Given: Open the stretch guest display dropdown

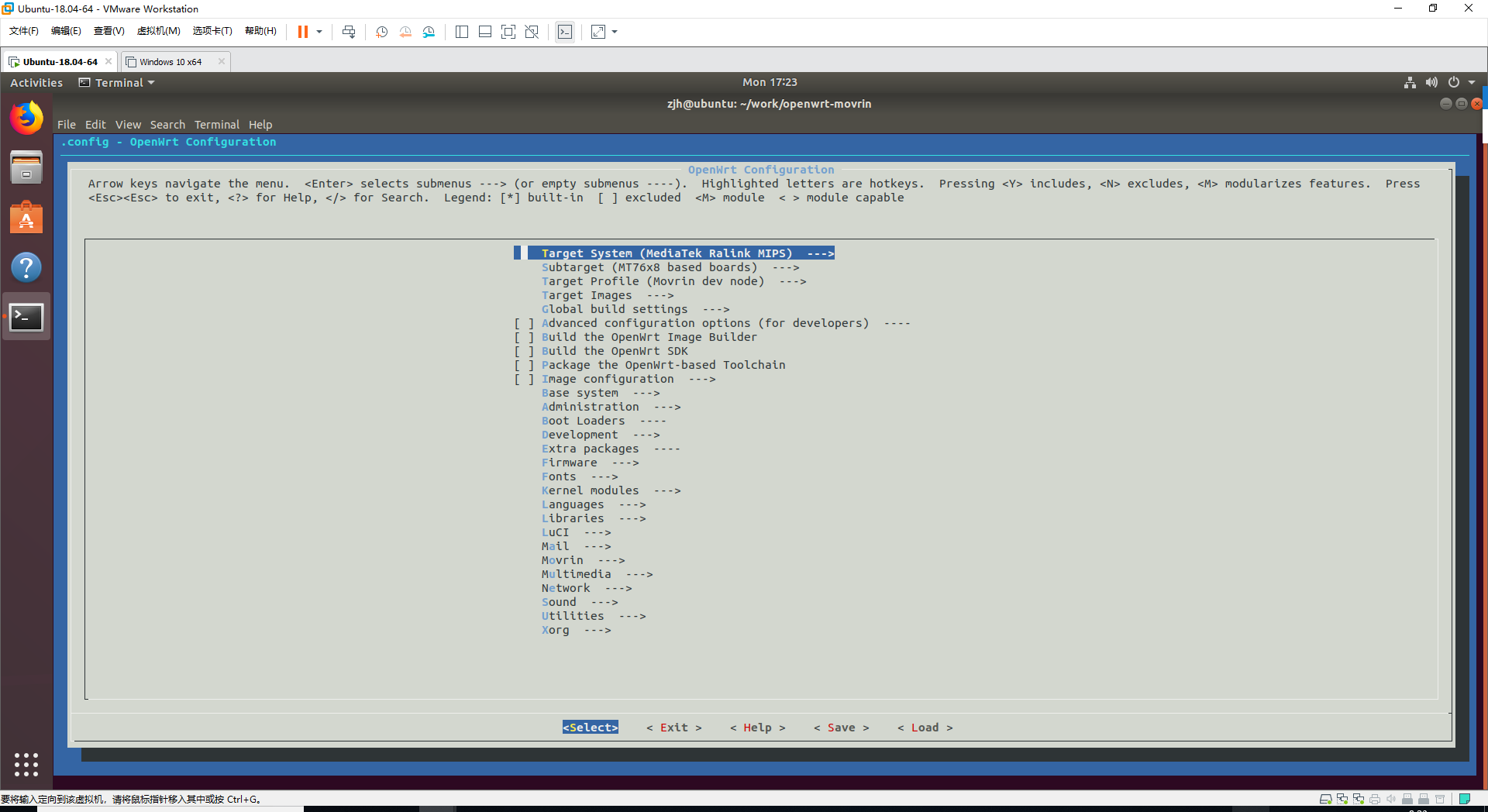Looking at the screenshot, I should 615,32.
